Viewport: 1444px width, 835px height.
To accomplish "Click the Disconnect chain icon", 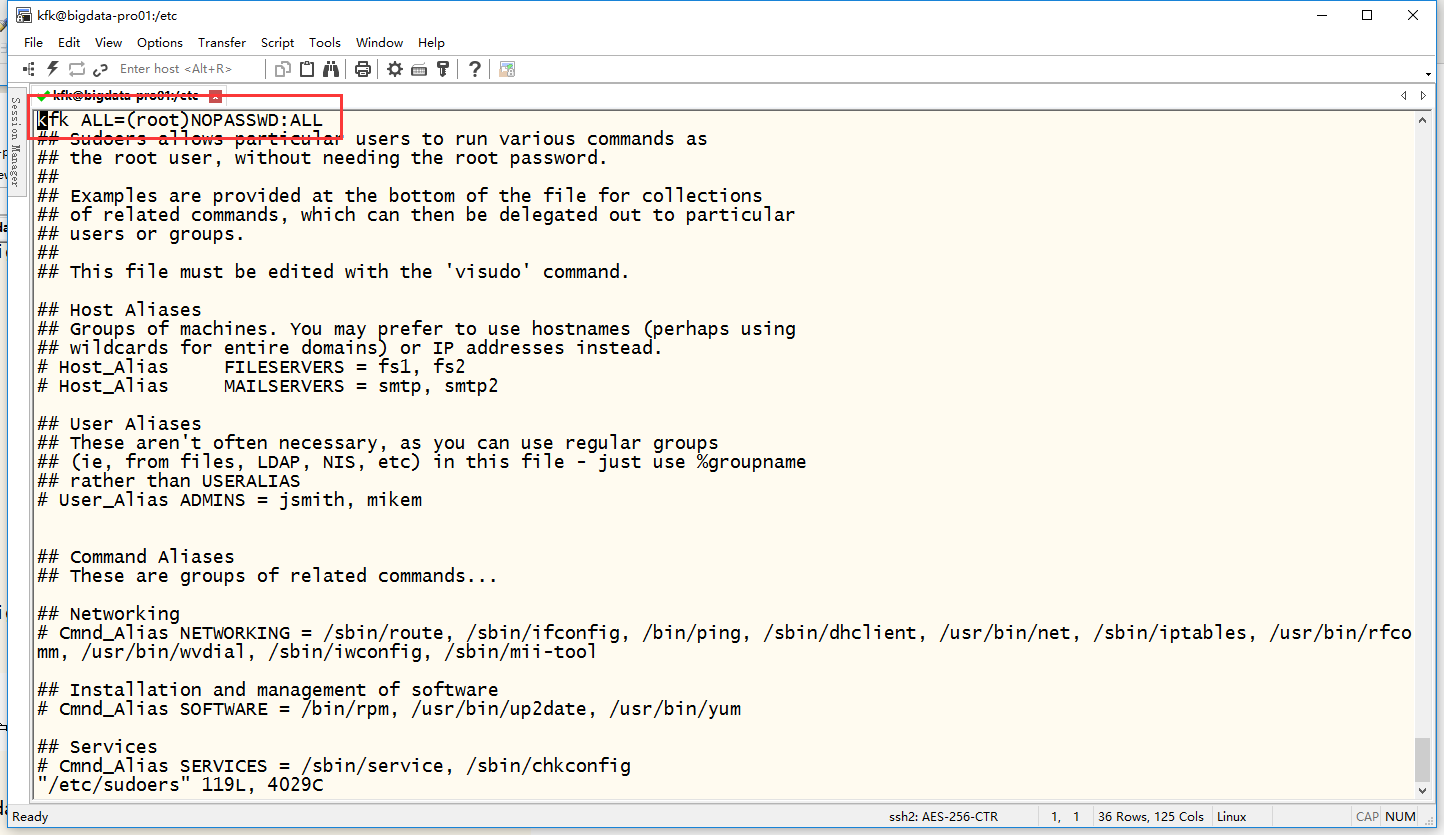I will pos(100,69).
